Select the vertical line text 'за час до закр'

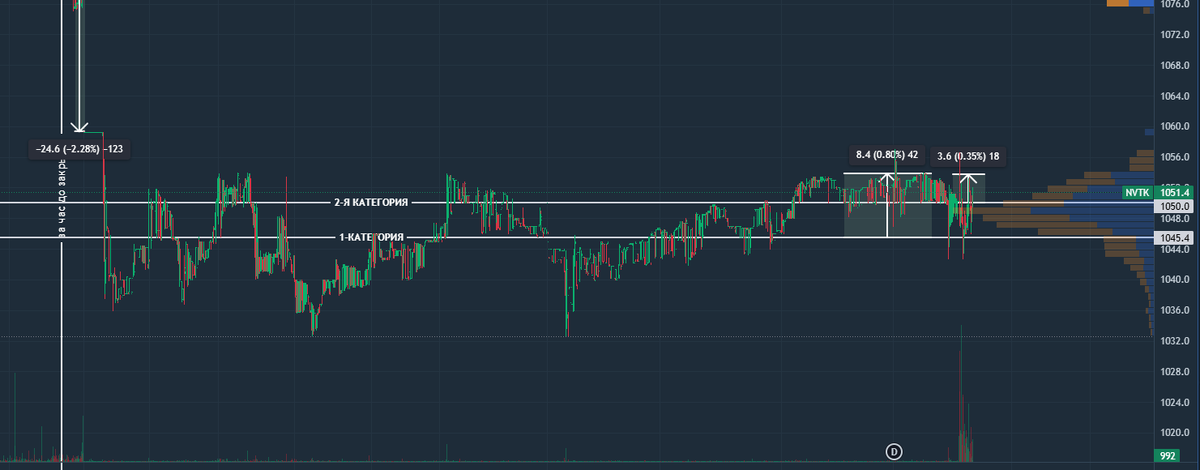click(x=62, y=198)
